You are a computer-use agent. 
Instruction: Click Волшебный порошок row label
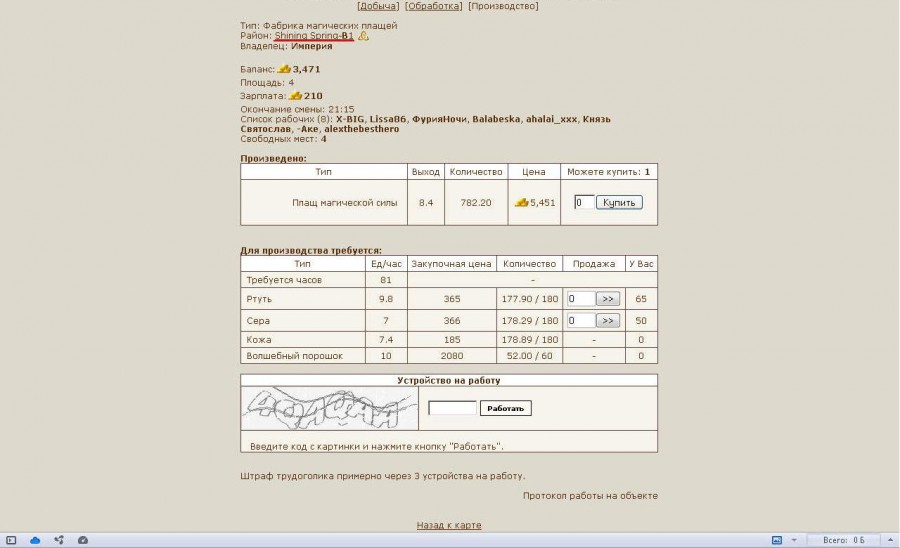294,355
